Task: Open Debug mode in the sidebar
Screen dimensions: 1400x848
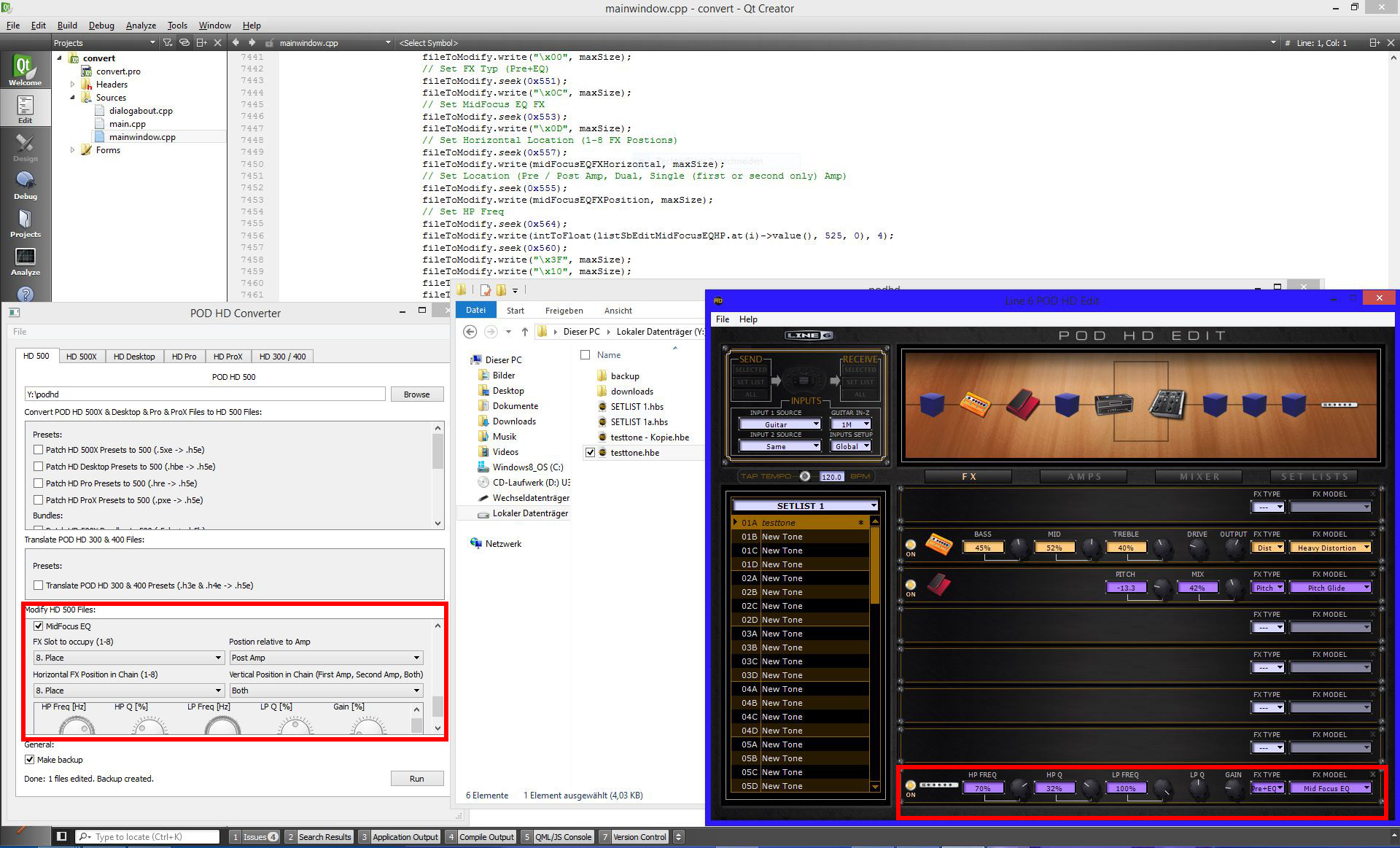Action: click(x=25, y=184)
